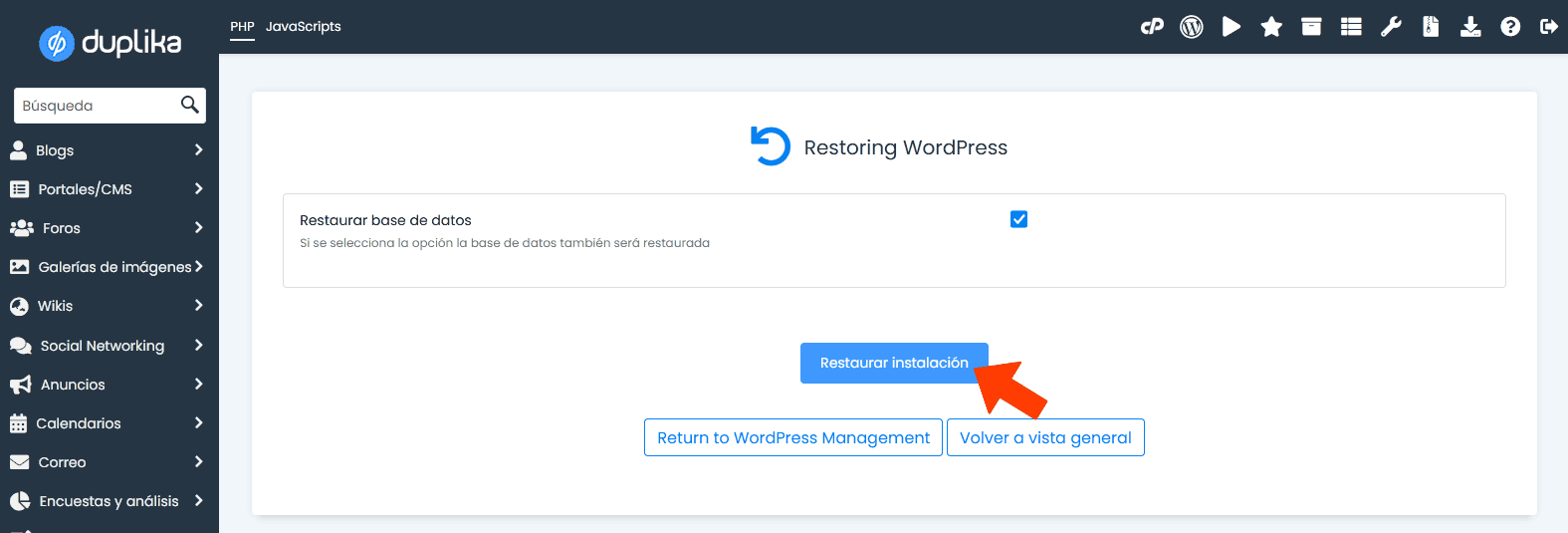Click the archive box icon
Screen dimensions: 1568x533
1311,27
